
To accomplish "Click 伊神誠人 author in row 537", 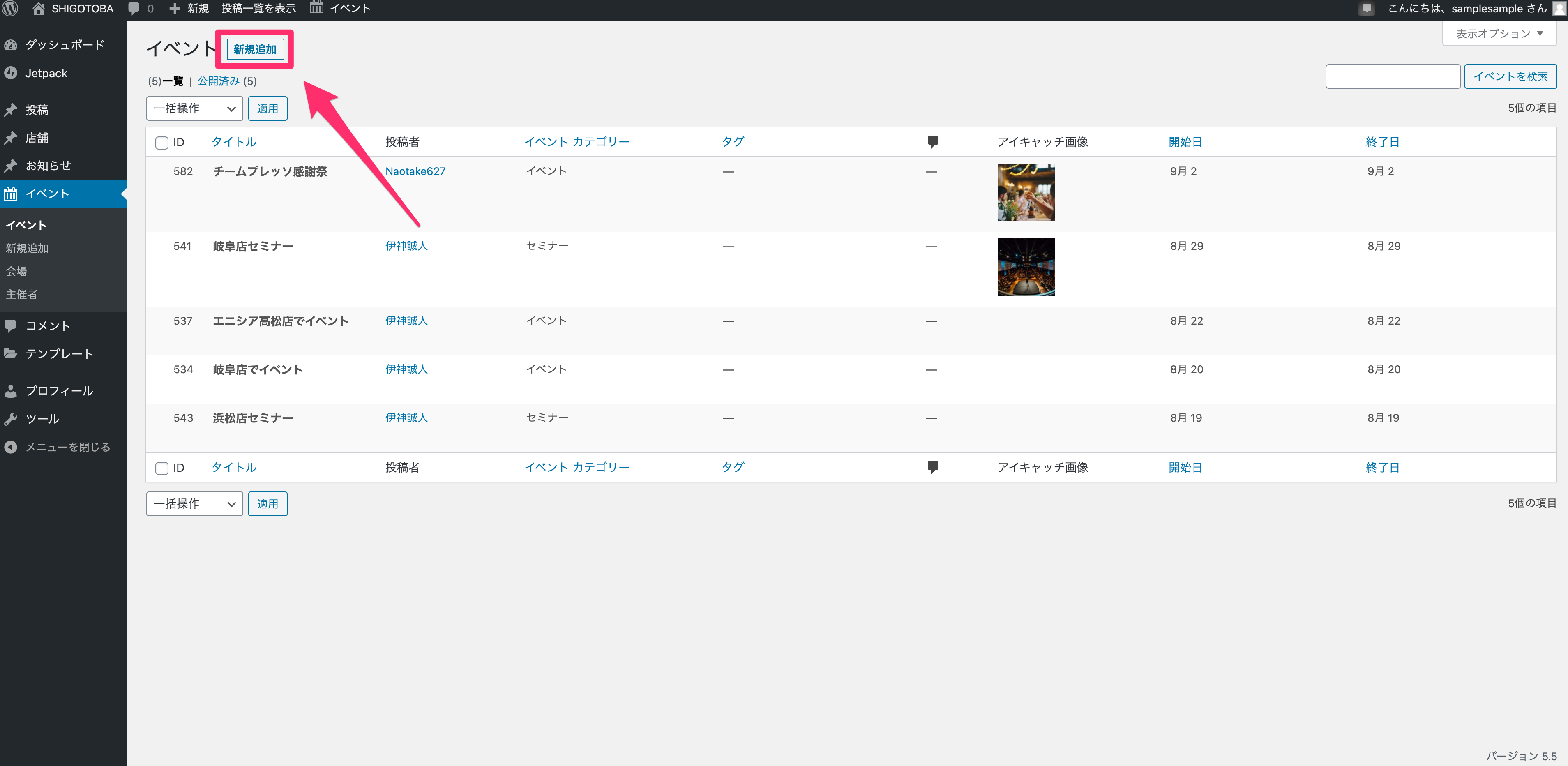I will click(x=407, y=321).
